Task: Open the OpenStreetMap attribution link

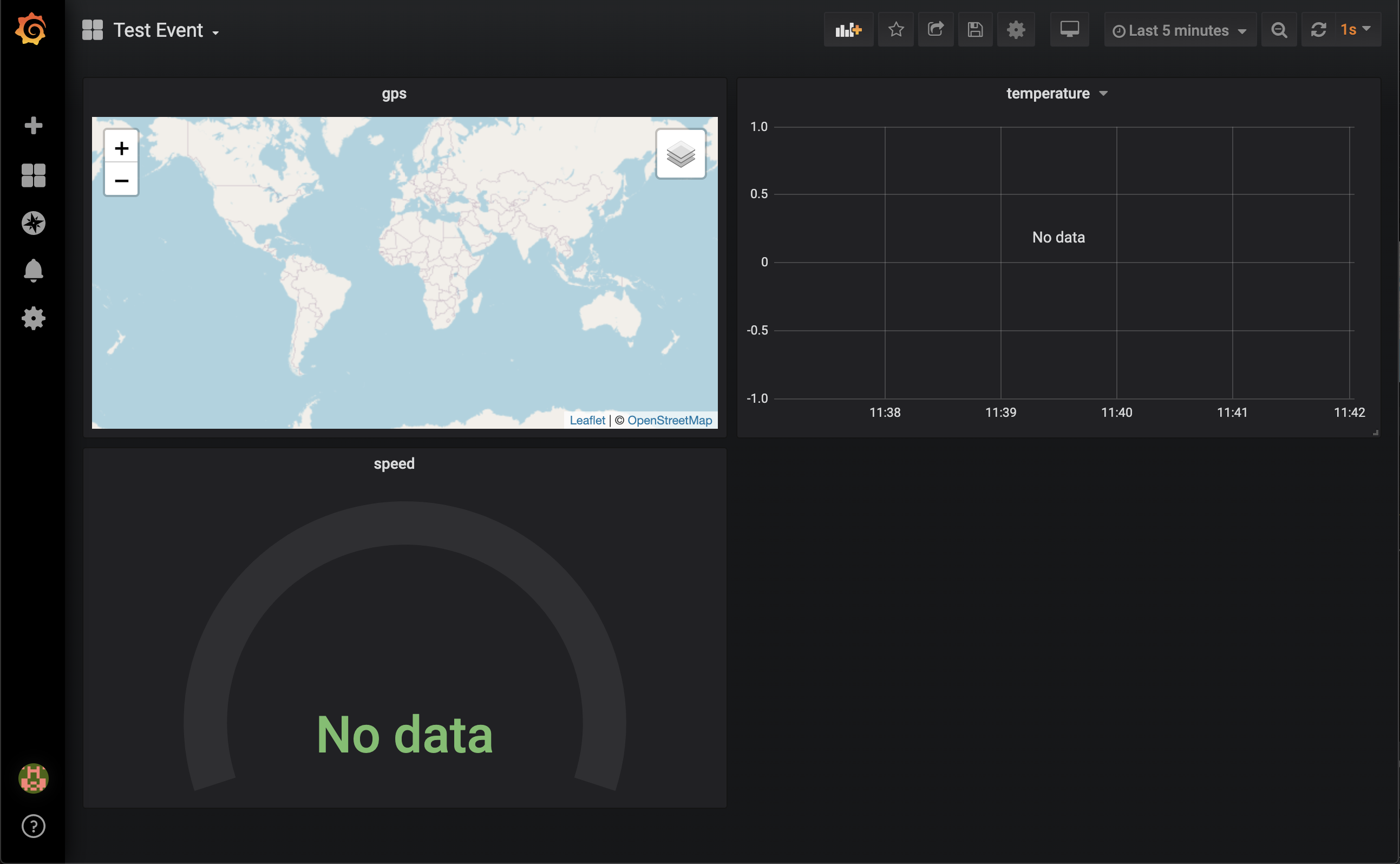Action: (669, 421)
